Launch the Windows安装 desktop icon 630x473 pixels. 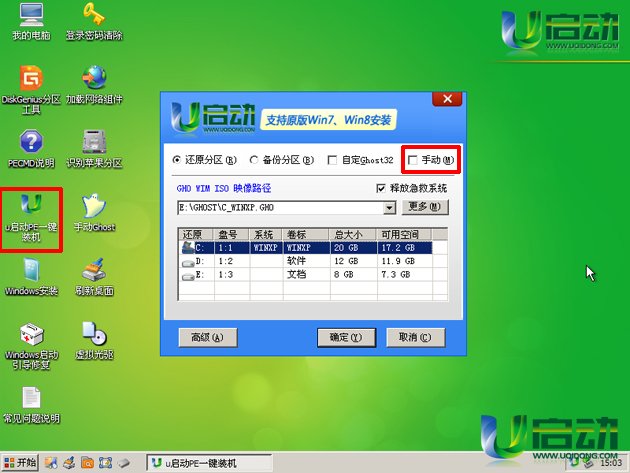click(31, 269)
